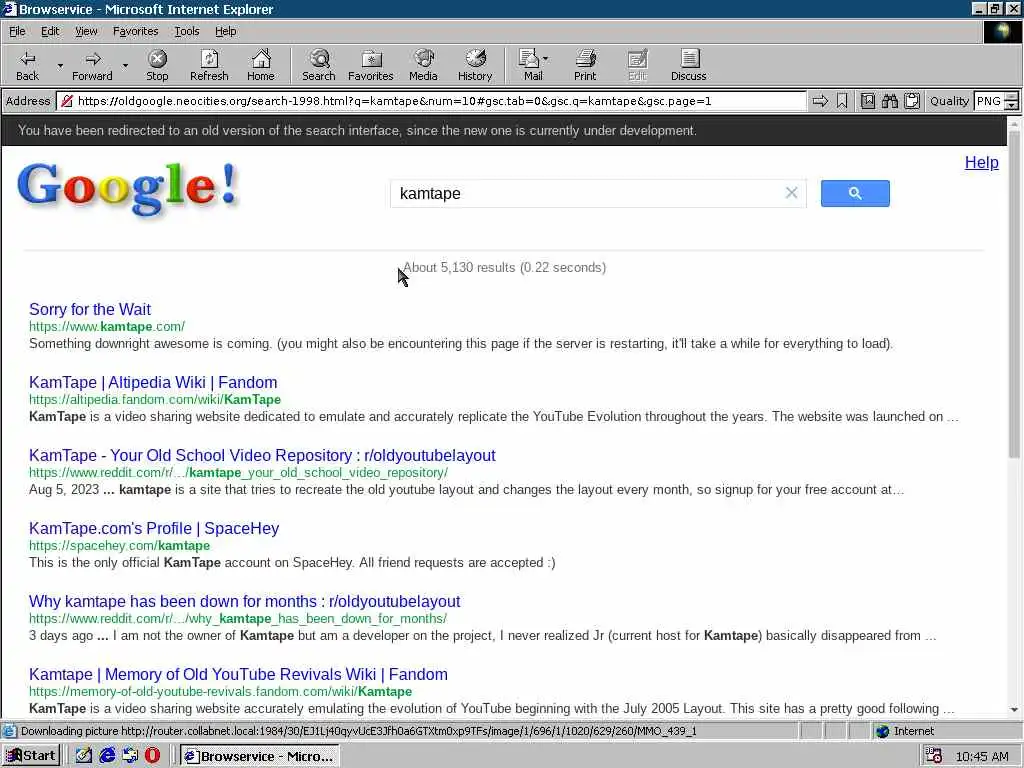Open the Forward history dropdown arrow
The height and width of the screenshot is (768, 1024).
click(x=125, y=66)
